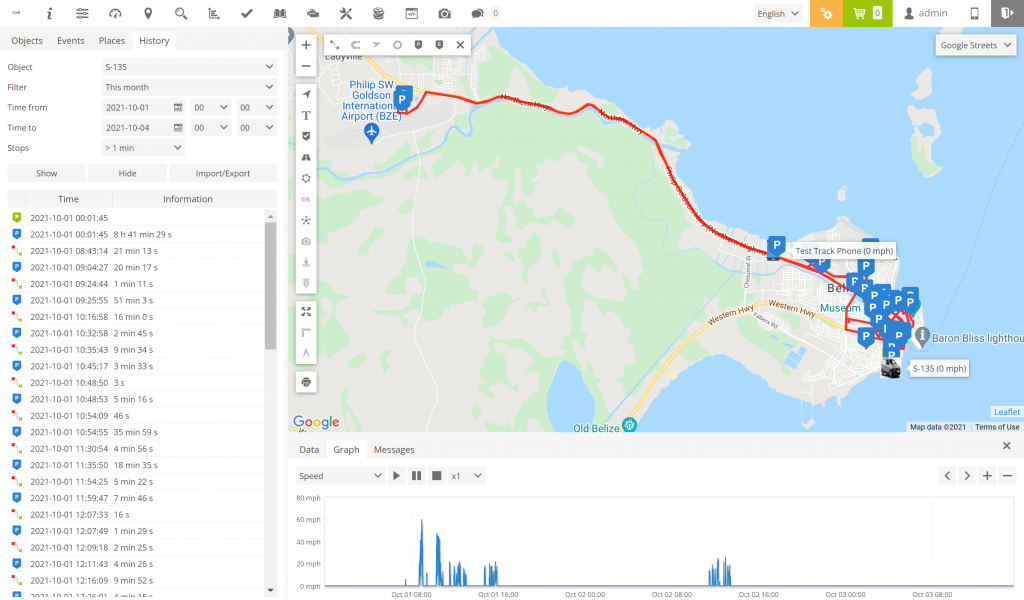Open the object control code-window icon
The height and width of the screenshot is (600, 1024).
pyautogui.click(x=411, y=13)
